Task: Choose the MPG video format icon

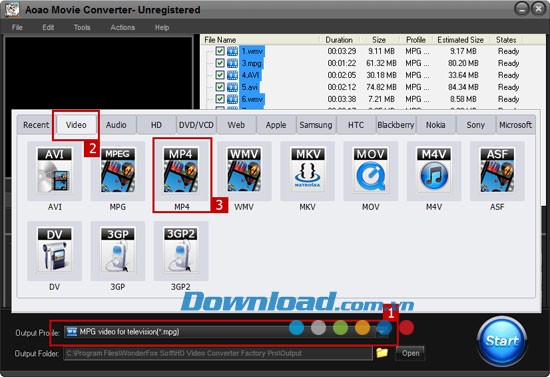Action: tap(118, 171)
